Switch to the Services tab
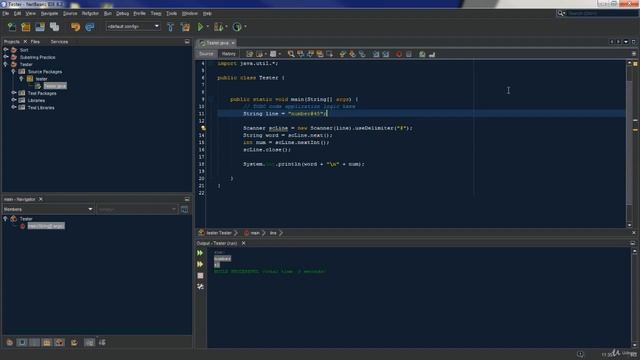This screenshot has height=360, width=640. coord(59,42)
